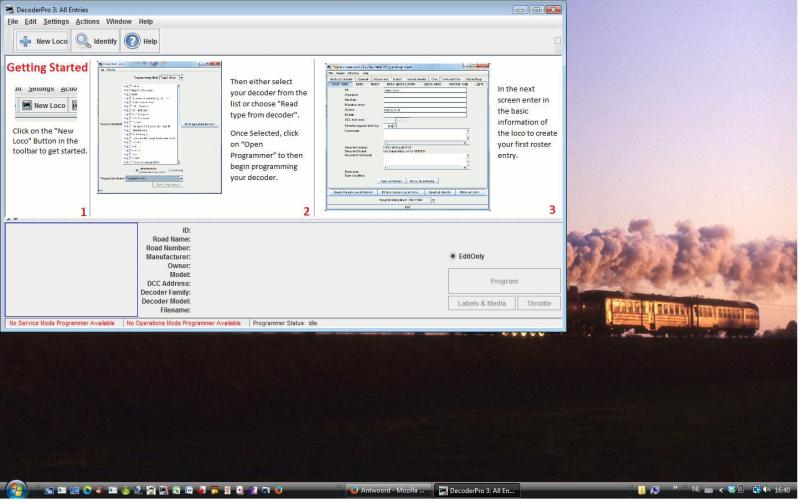Open the Window menu
This screenshot has width=800, height=503.
[x=119, y=21]
